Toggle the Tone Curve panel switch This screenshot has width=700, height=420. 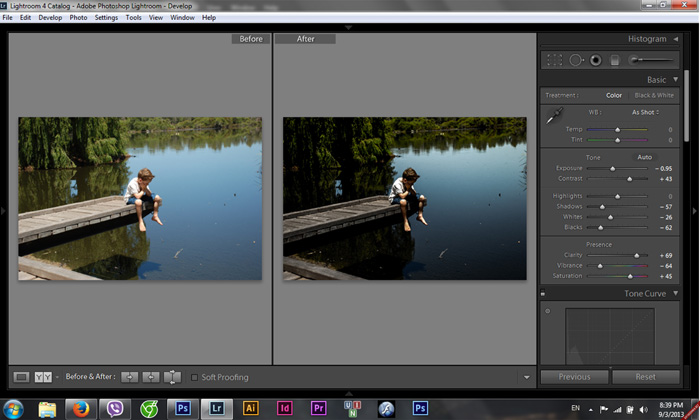543,293
